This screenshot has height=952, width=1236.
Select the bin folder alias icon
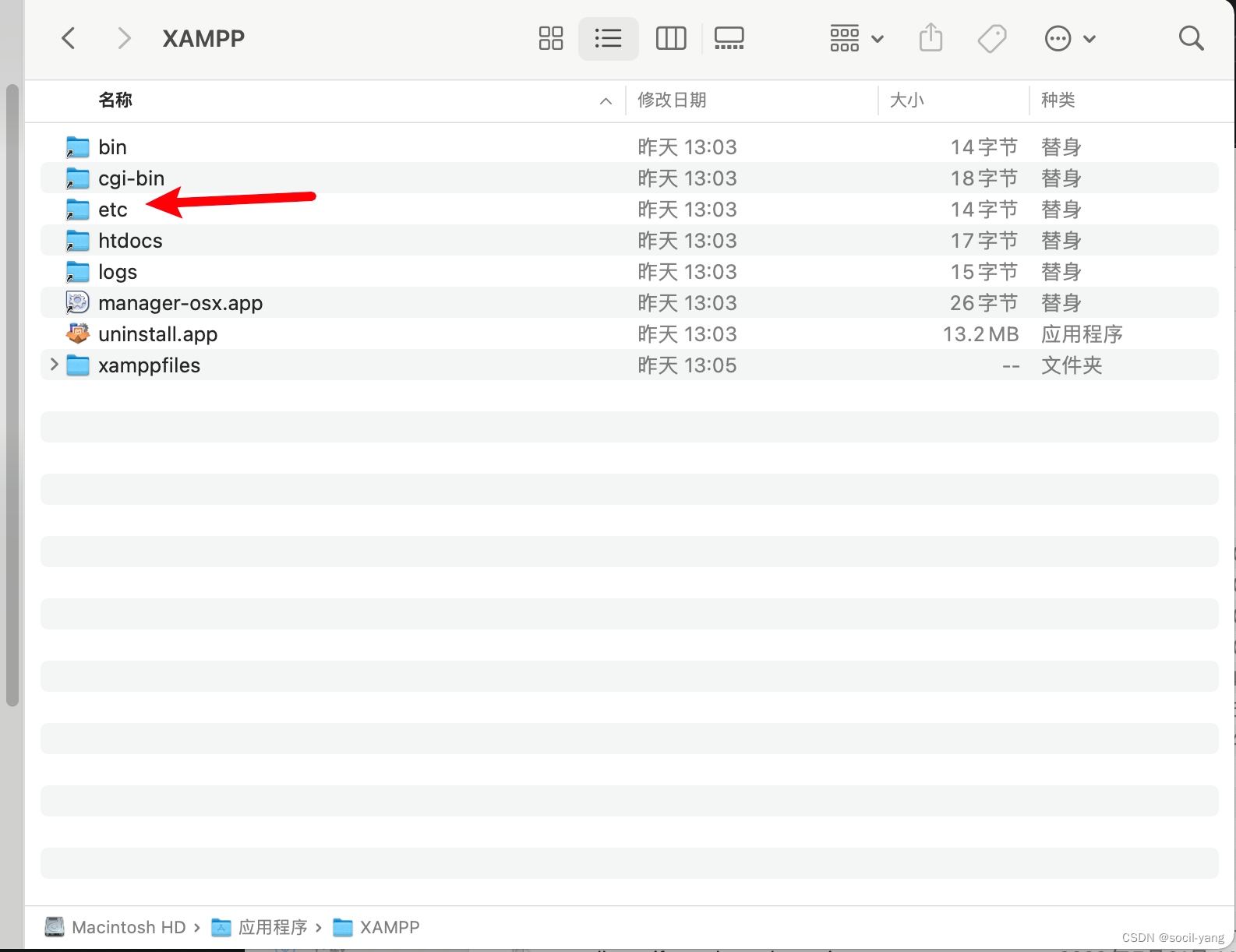[x=78, y=147]
